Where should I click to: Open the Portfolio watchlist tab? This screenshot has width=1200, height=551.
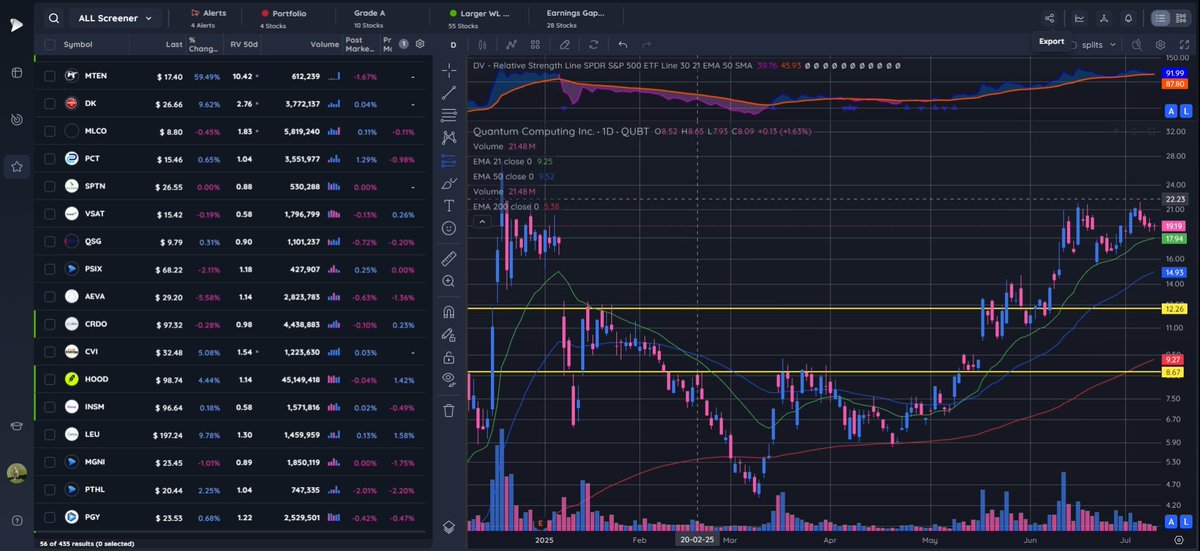tap(285, 18)
